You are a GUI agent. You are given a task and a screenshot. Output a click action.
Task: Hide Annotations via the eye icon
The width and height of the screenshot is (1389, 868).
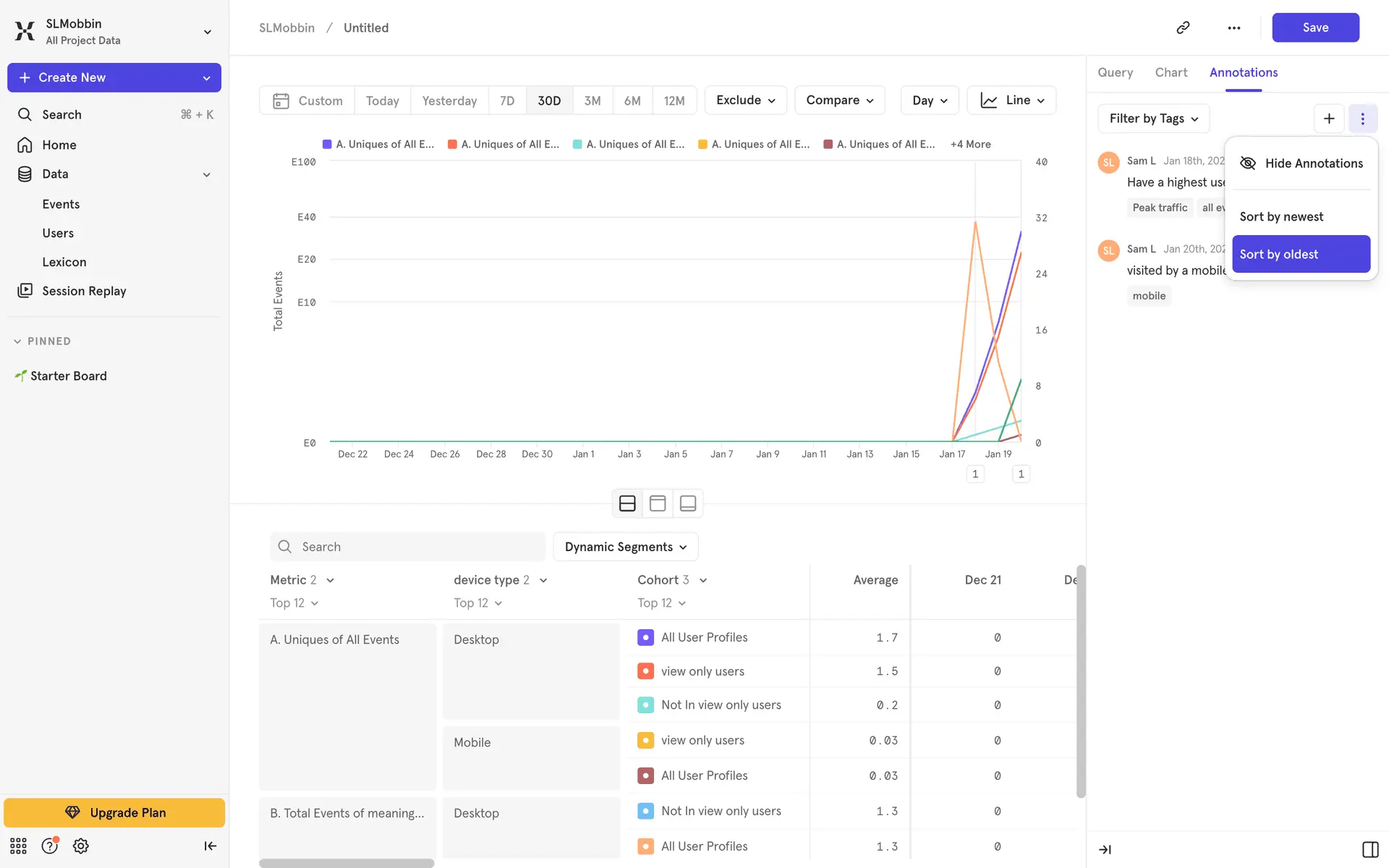1248,163
